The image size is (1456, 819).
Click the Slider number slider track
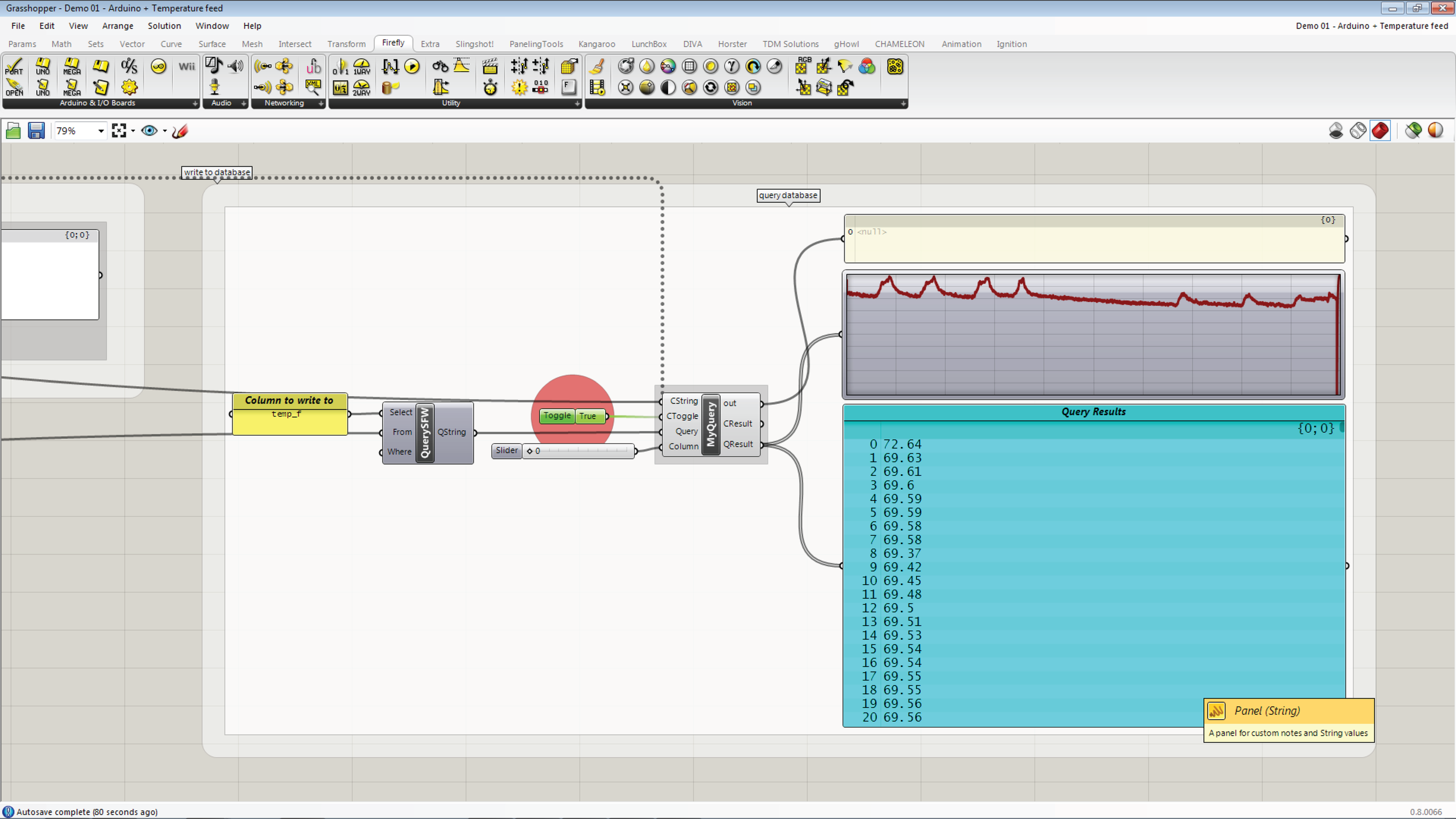582,451
